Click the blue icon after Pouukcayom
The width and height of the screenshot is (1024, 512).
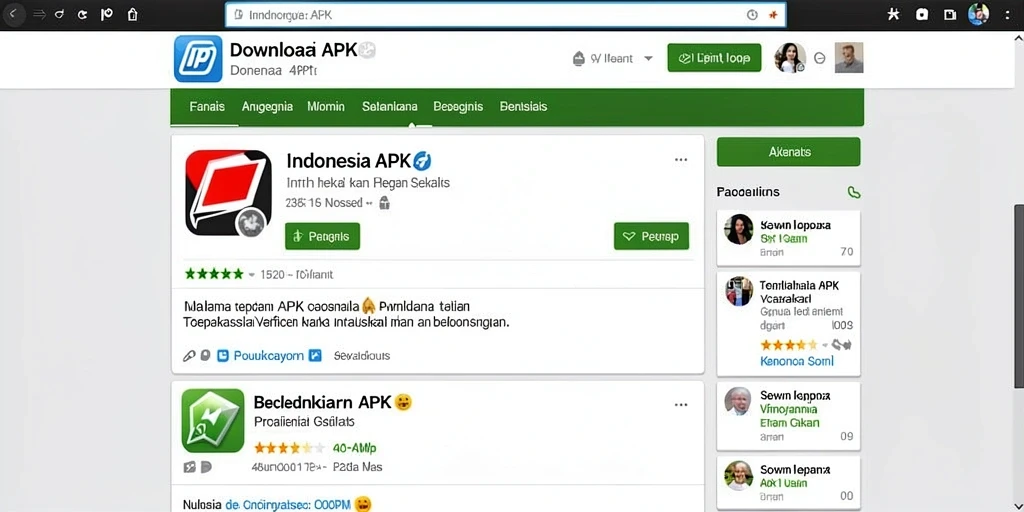[315, 356]
